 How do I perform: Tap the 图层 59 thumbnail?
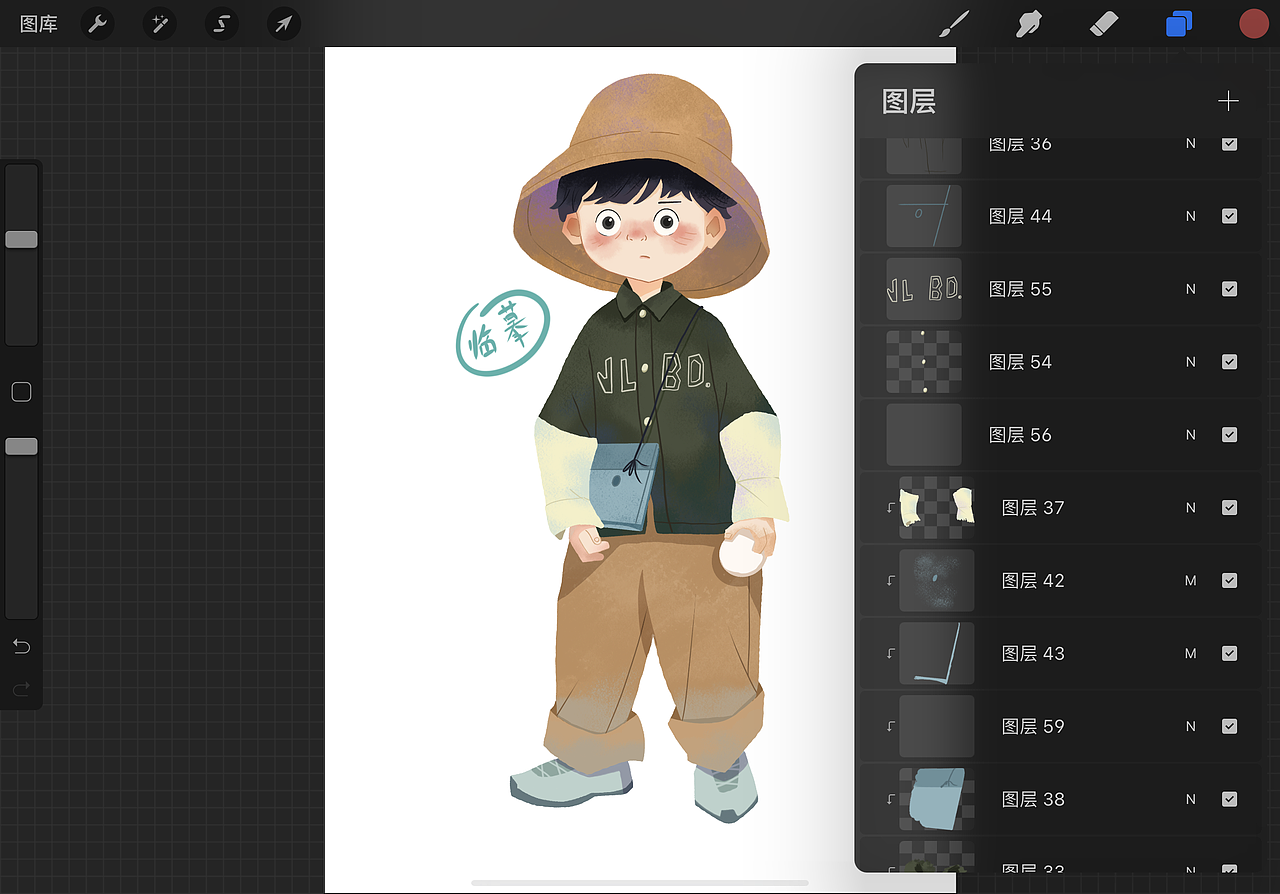tap(937, 727)
